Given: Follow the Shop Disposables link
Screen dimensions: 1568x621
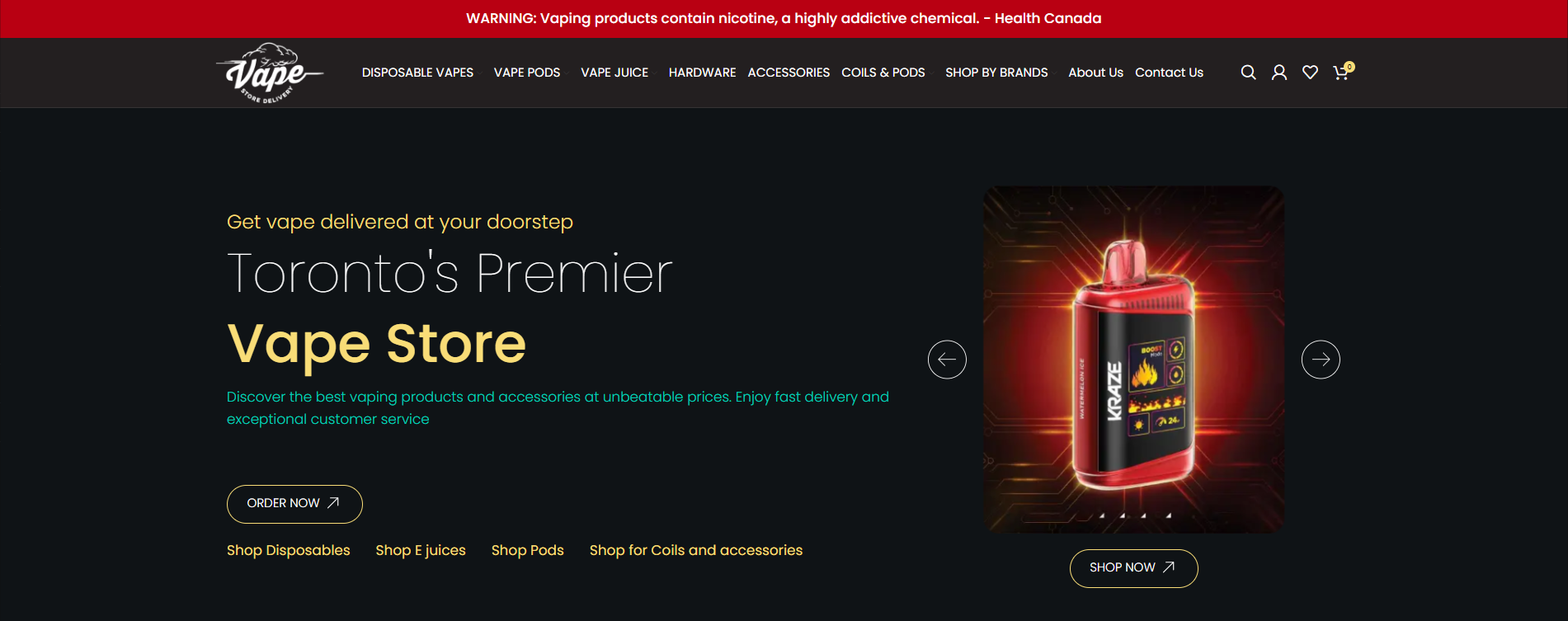Looking at the screenshot, I should 288,550.
